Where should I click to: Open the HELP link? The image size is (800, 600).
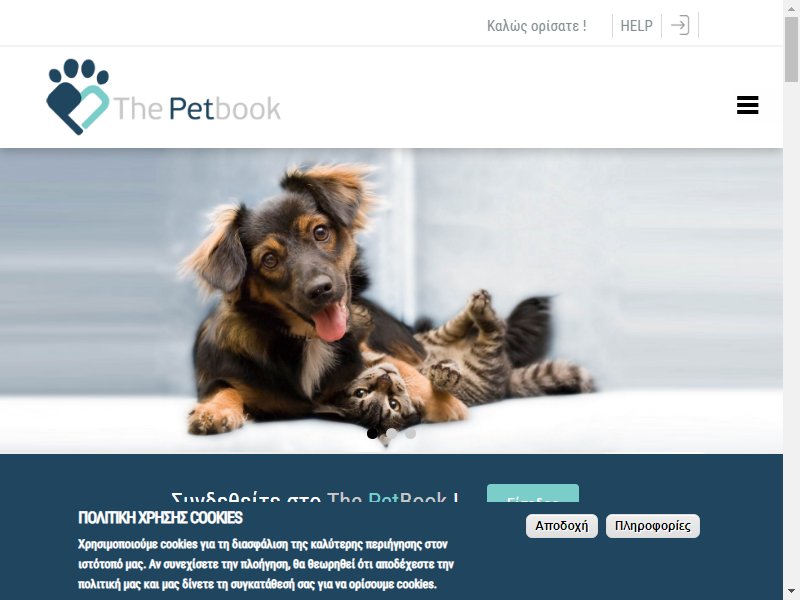tap(636, 26)
